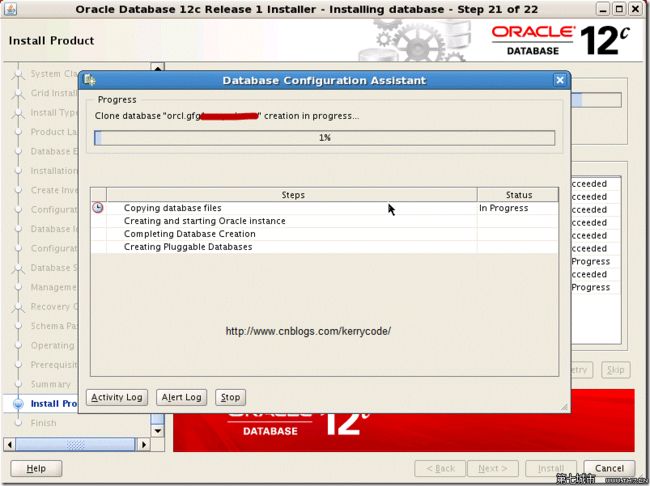Screen dimensions: 650x486
Task: Select the System Class step in sidebar
Action: click(54, 73)
